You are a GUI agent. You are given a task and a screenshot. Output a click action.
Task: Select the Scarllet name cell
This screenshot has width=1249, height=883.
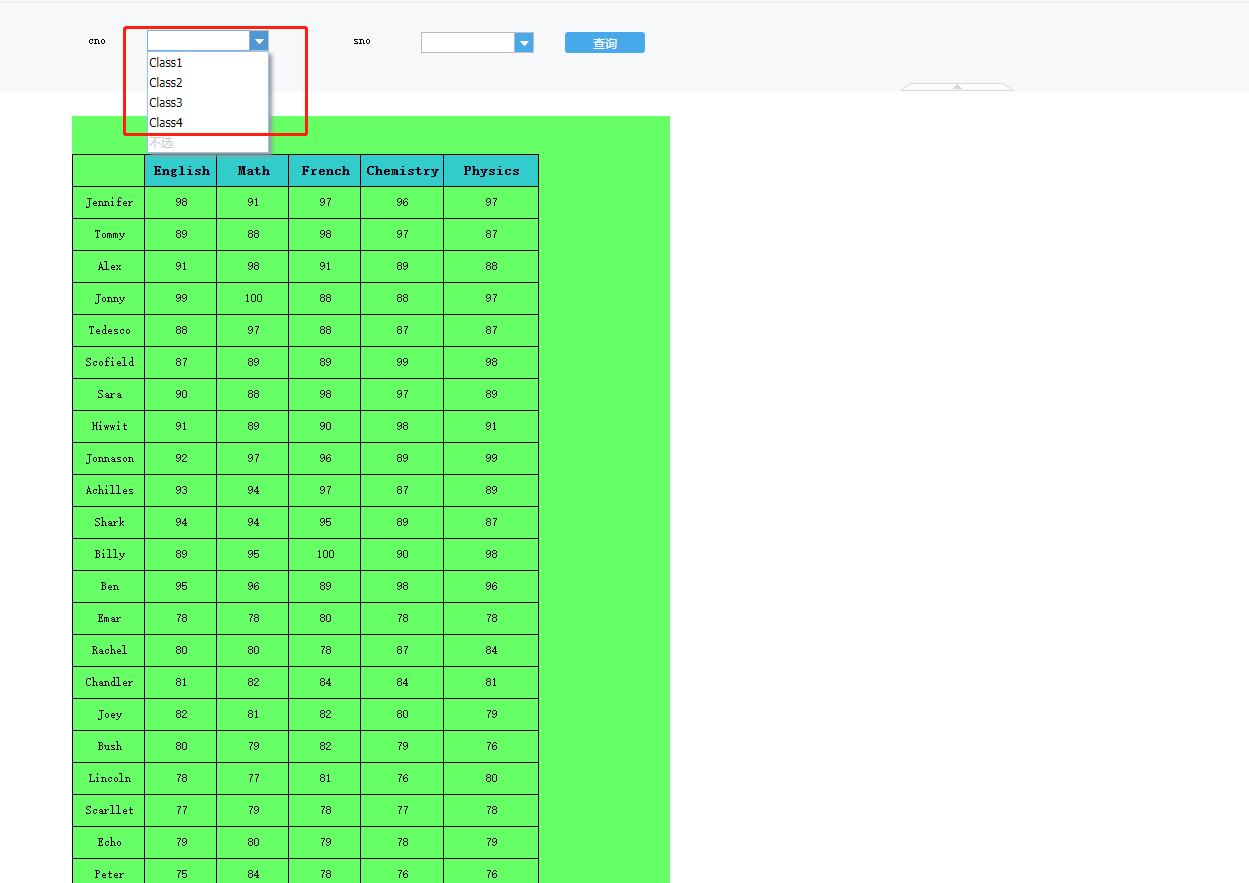coord(109,810)
